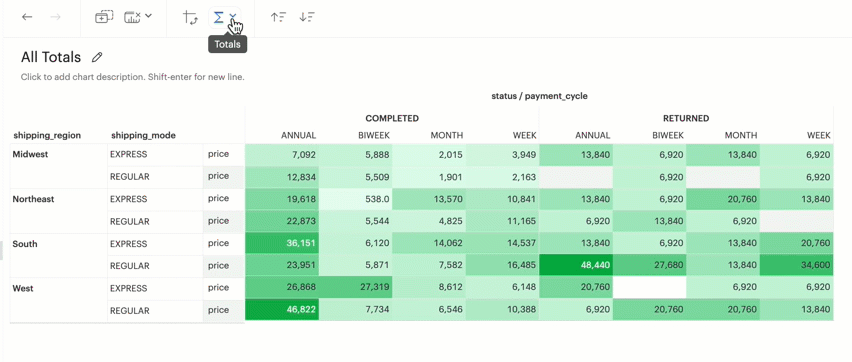Click the shipping_mode column header
852x362 pixels.
[143, 135]
